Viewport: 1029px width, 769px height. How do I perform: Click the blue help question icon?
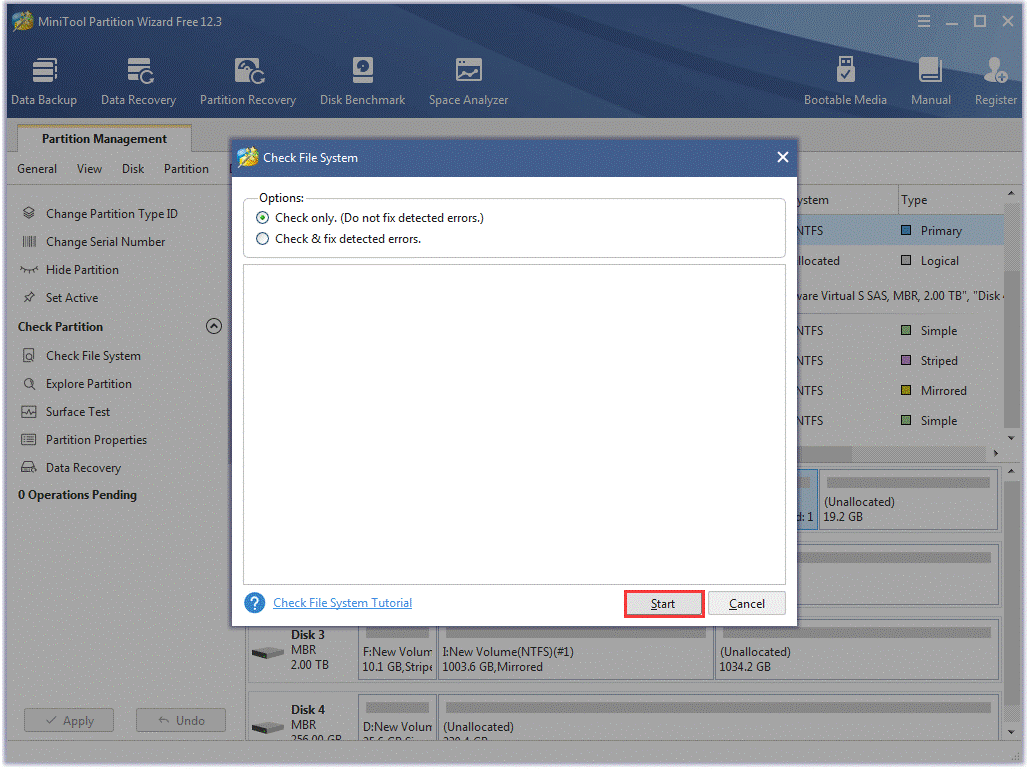(x=255, y=603)
